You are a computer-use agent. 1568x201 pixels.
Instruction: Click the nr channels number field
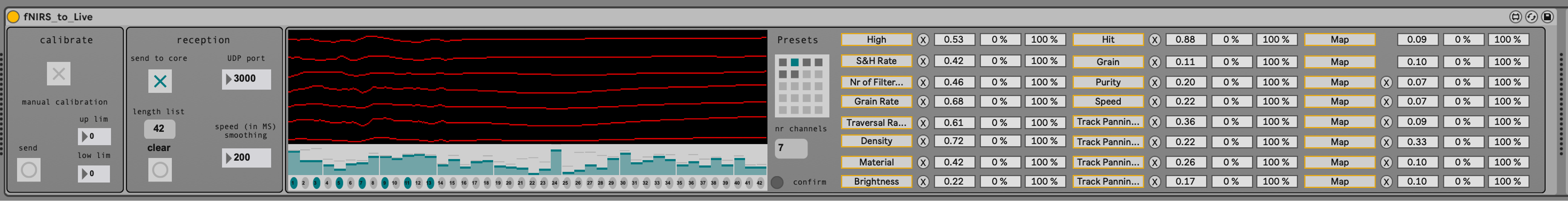790,148
